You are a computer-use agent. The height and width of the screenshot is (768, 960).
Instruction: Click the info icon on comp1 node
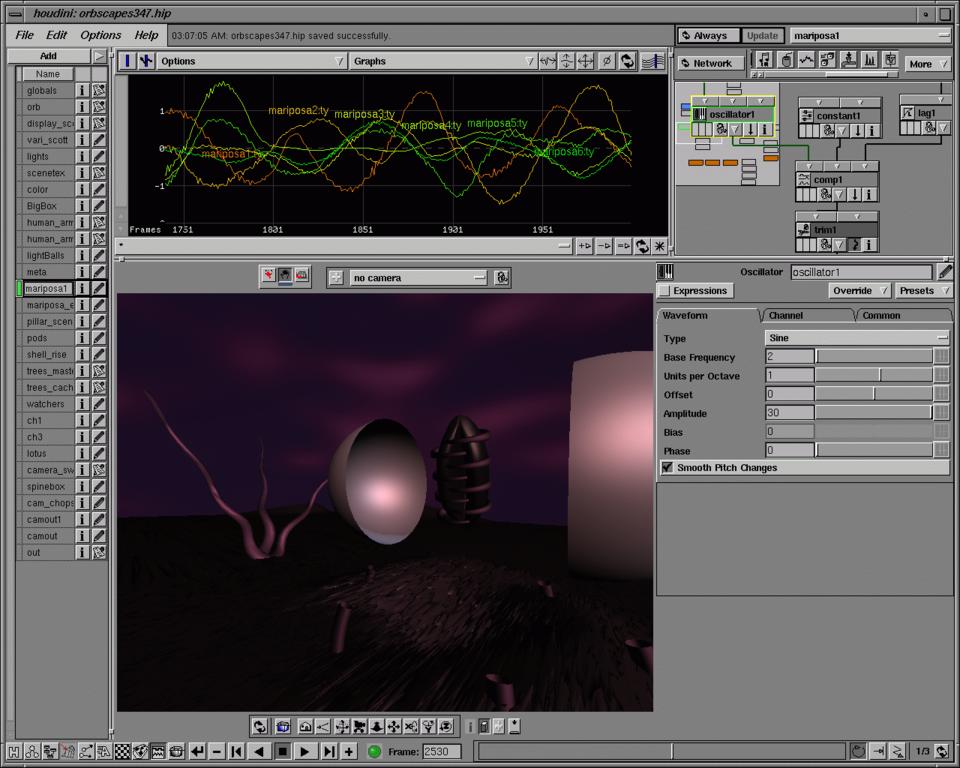[x=870, y=194]
